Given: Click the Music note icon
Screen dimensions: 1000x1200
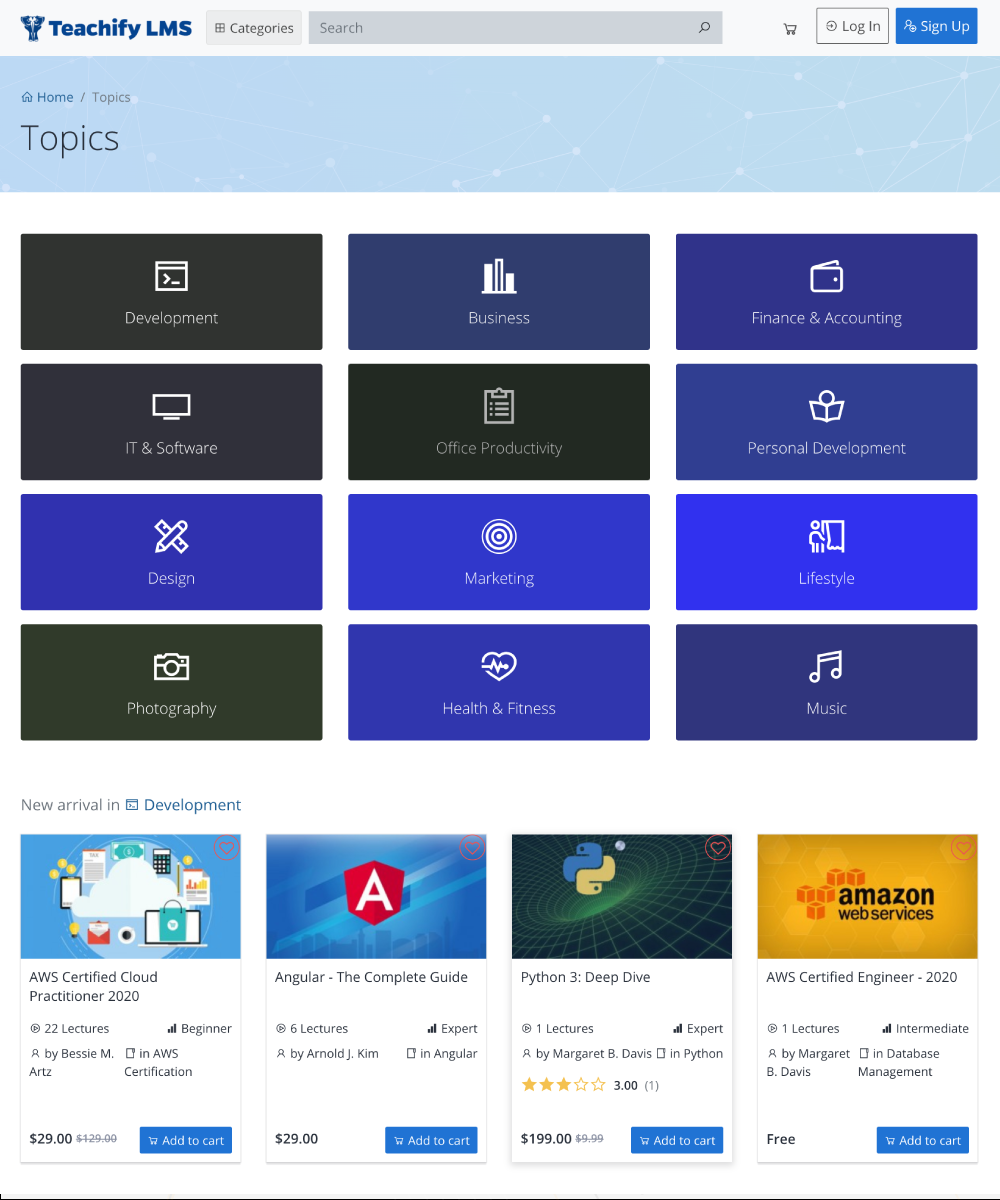Looking at the screenshot, I should (826, 666).
